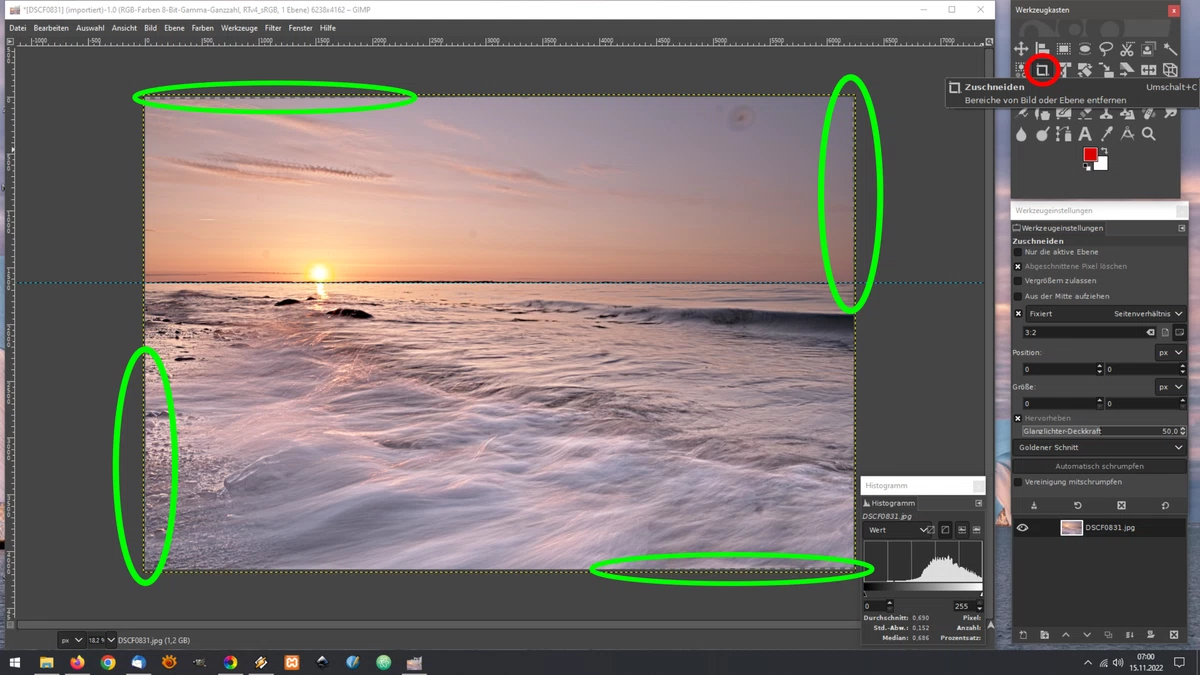Screen dimensions: 1200x675
Task: Select the Crop (Zuschneiden) tool
Action: tap(1042, 70)
